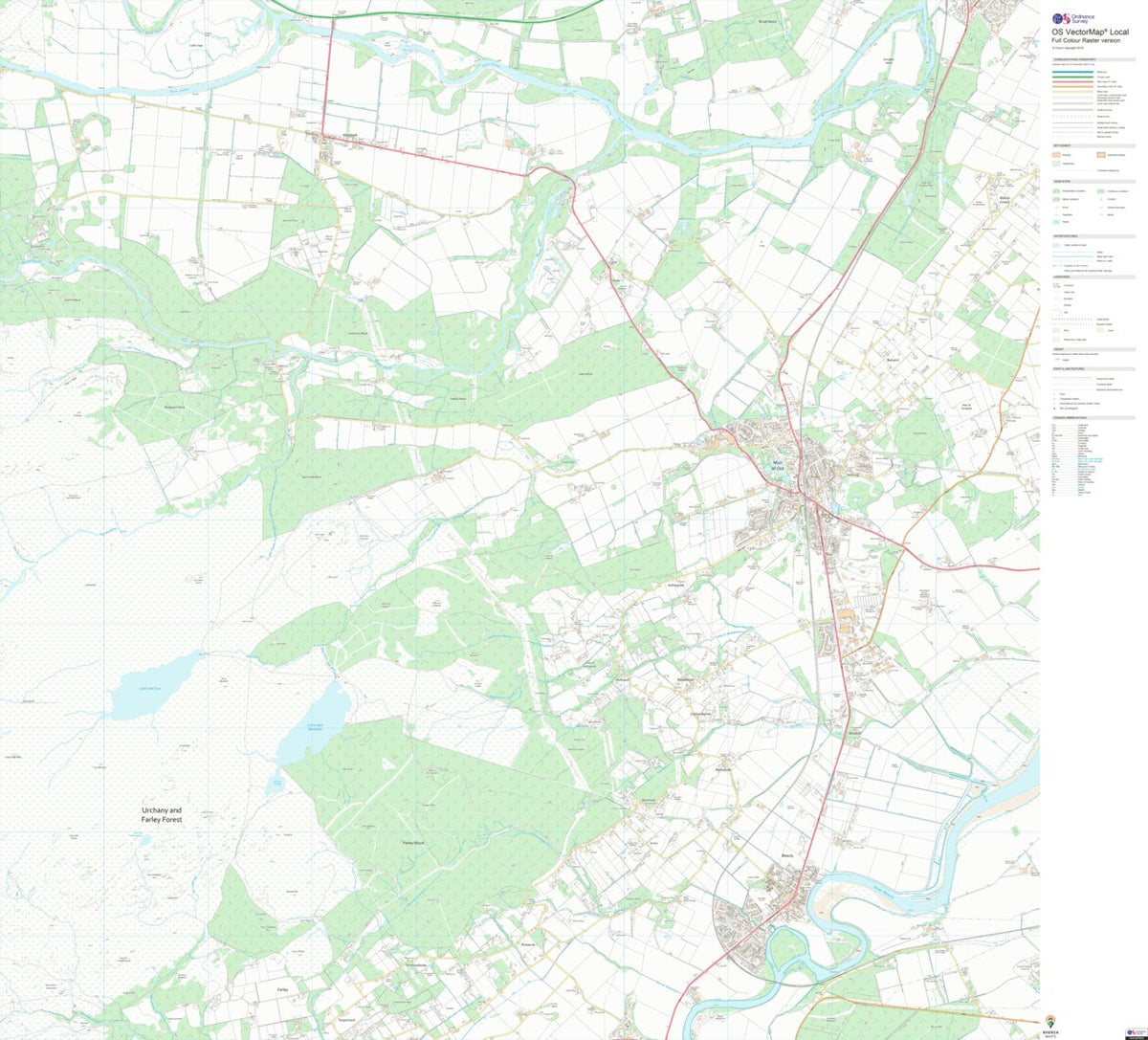Screen dimensions: 1148x1040
Task: Click the Beauly town label
Action: click(x=787, y=857)
